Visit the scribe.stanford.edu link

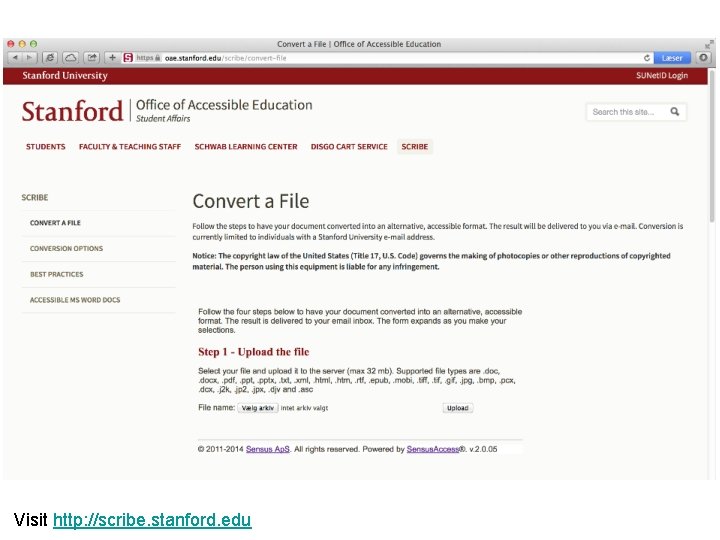click(152, 520)
